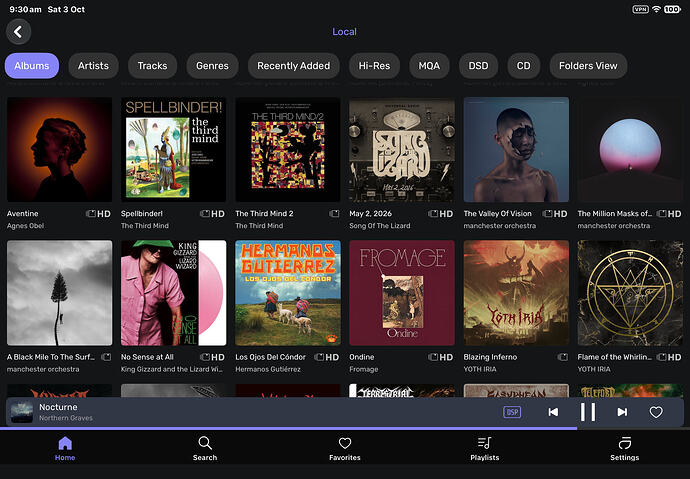Check the VPN status indicator
Screen dimensions: 690x479
[640, 9]
